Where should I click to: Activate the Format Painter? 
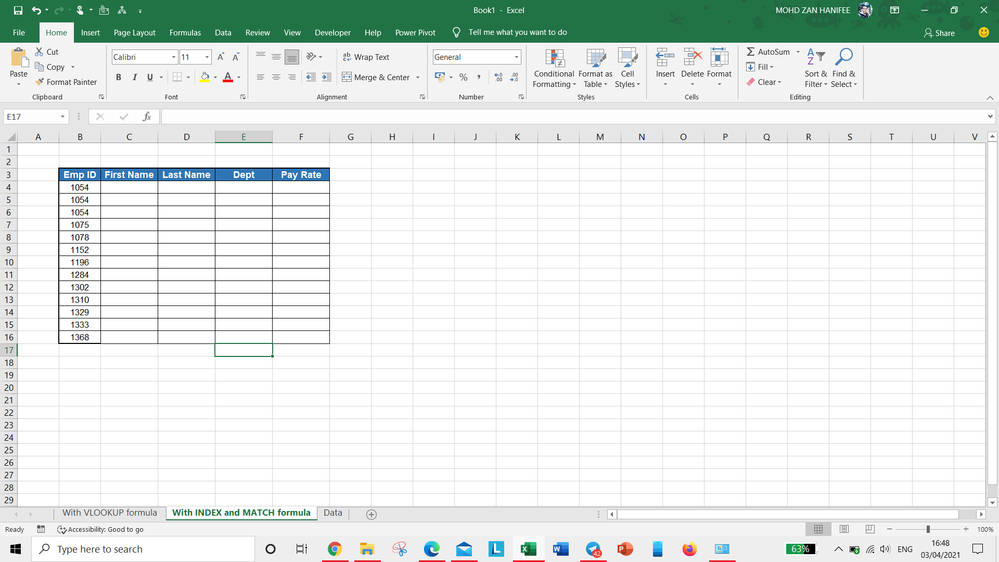point(66,82)
